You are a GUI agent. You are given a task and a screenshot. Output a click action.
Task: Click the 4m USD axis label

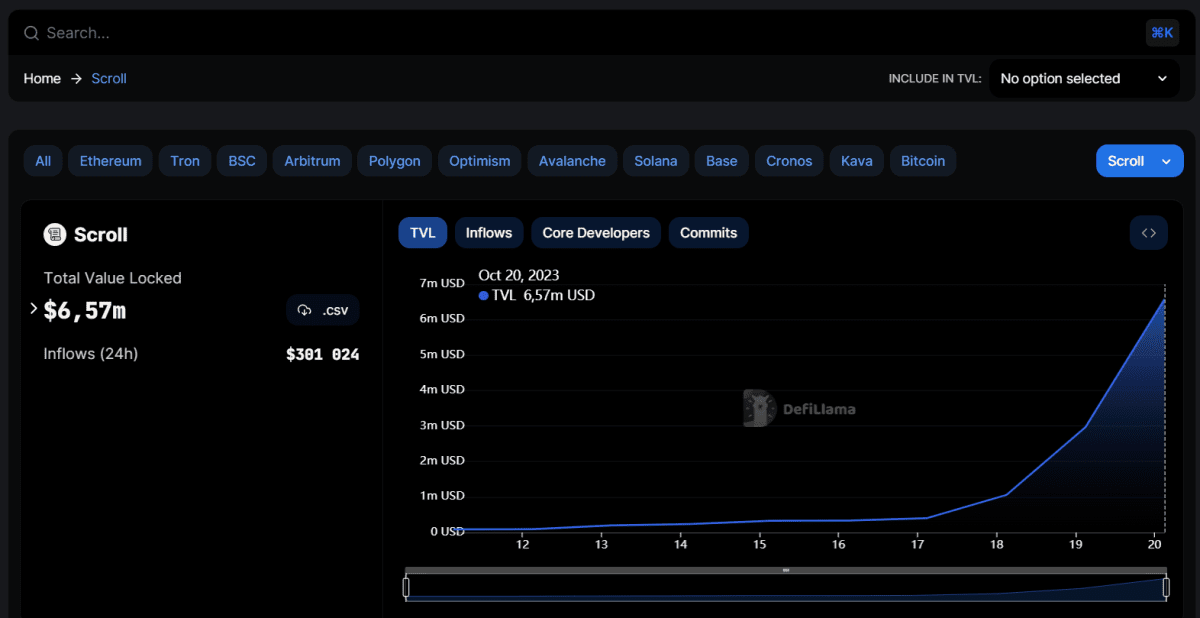click(x=441, y=389)
